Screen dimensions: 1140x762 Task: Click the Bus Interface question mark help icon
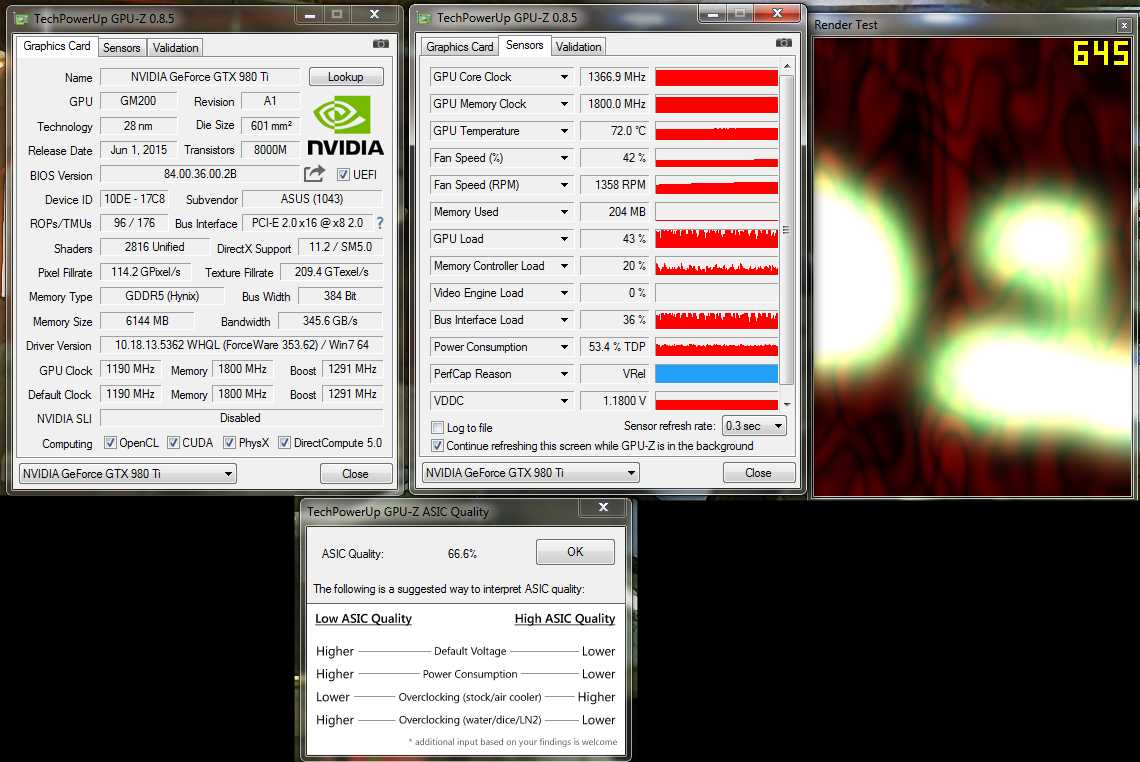(x=380, y=223)
